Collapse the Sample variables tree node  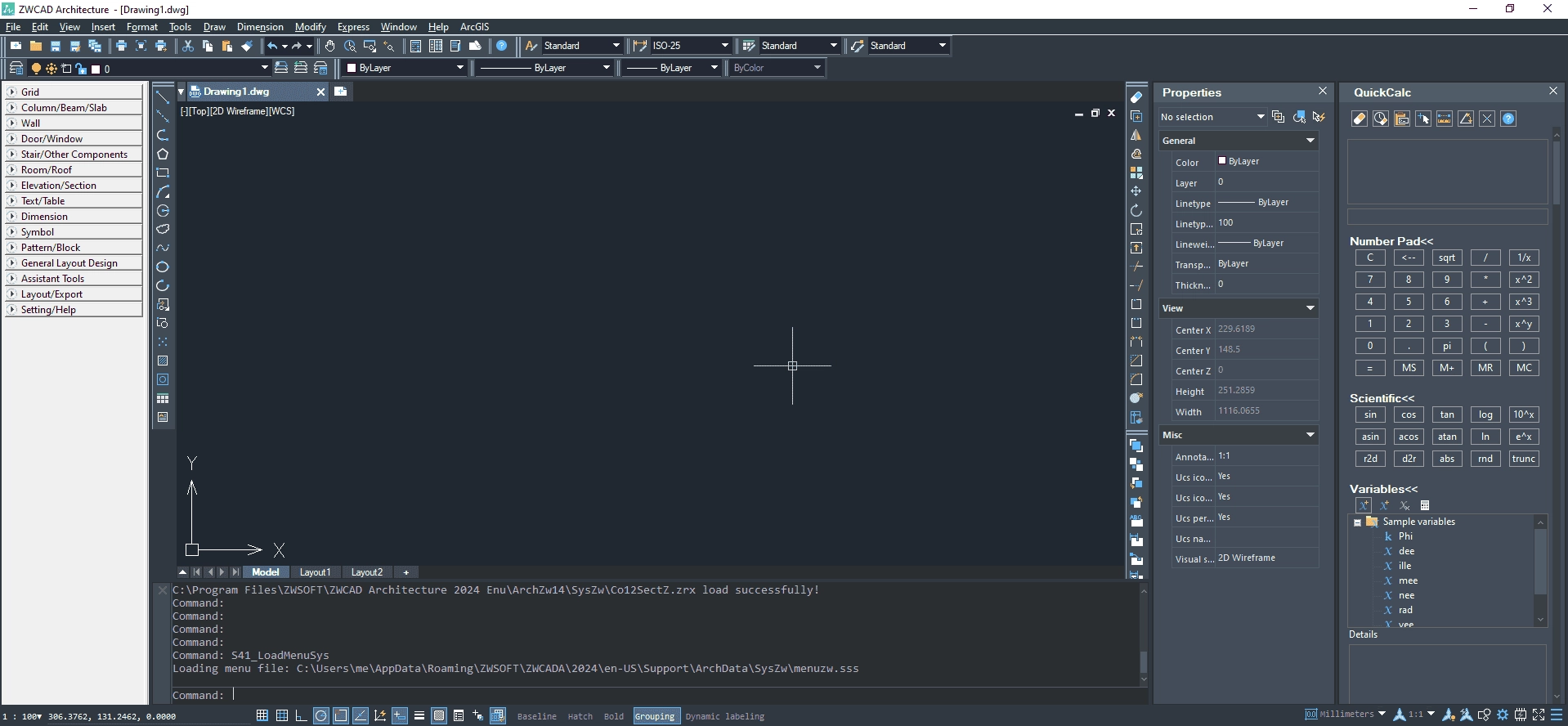pyautogui.click(x=1358, y=522)
